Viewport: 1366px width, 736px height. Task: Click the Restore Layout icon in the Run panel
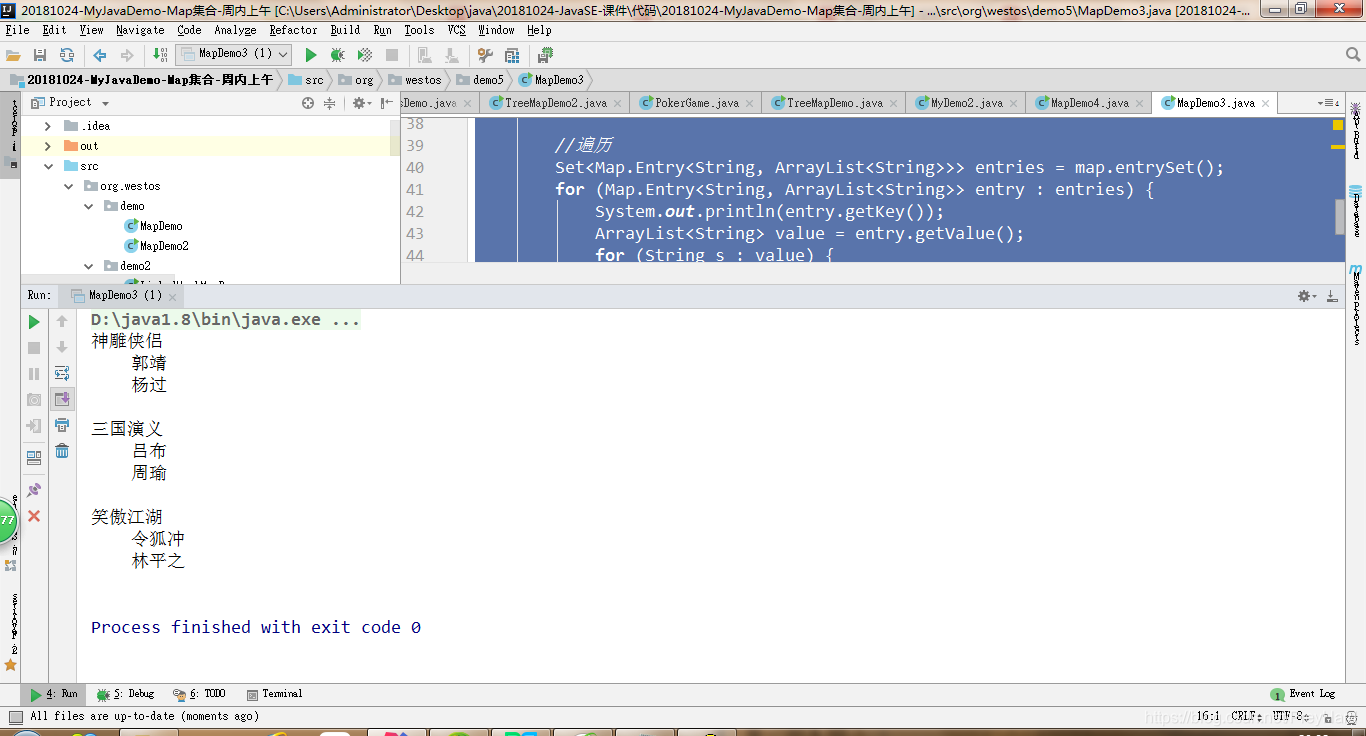(x=34, y=458)
